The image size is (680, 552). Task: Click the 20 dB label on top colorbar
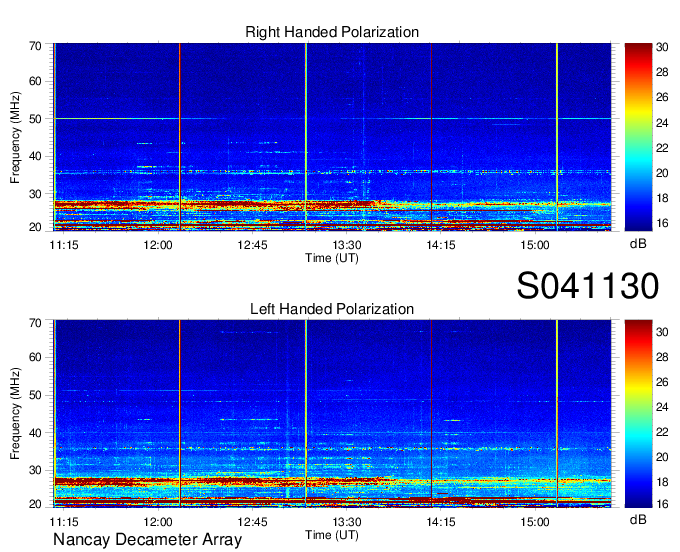662,173
